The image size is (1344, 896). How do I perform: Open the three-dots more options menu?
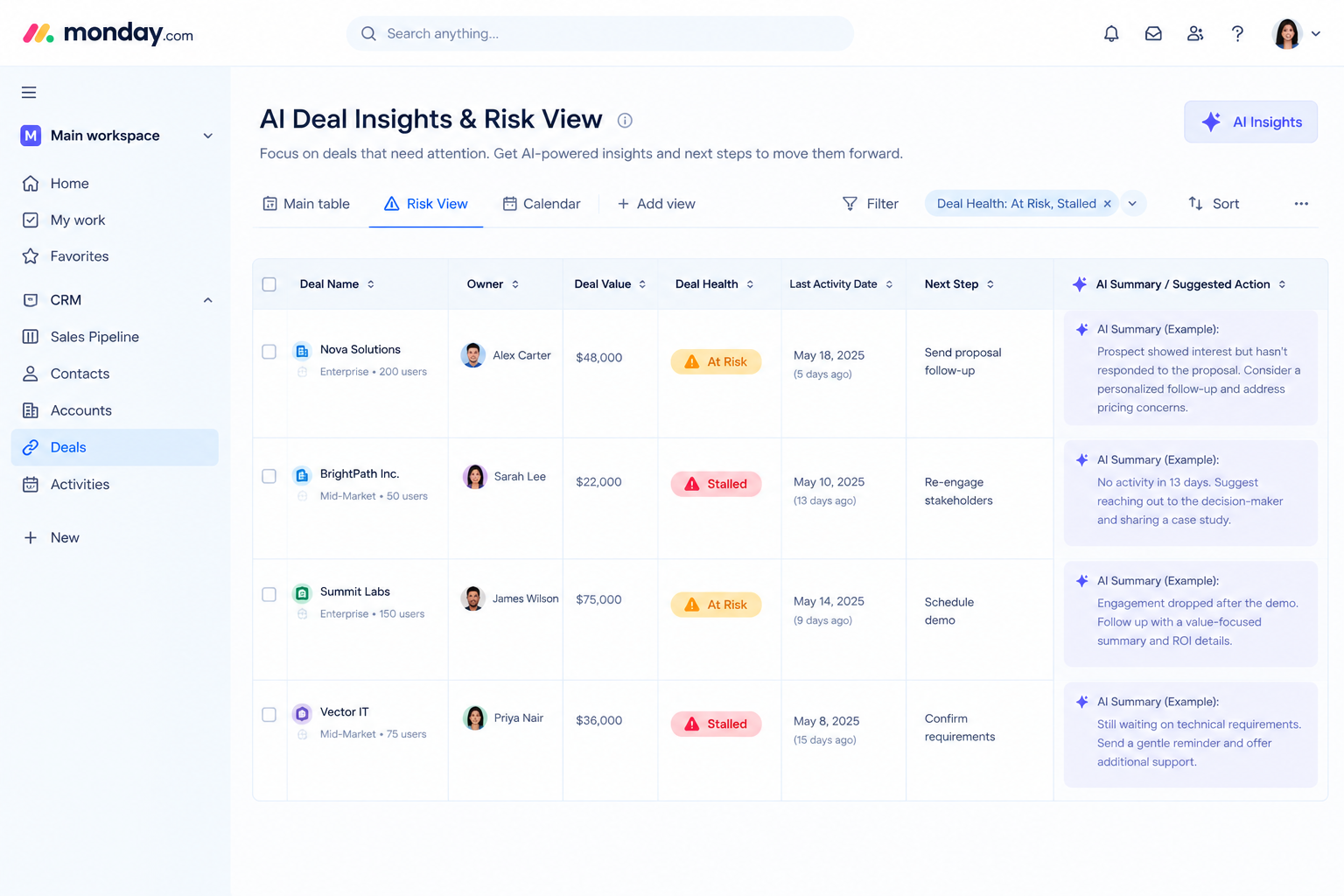1301,204
